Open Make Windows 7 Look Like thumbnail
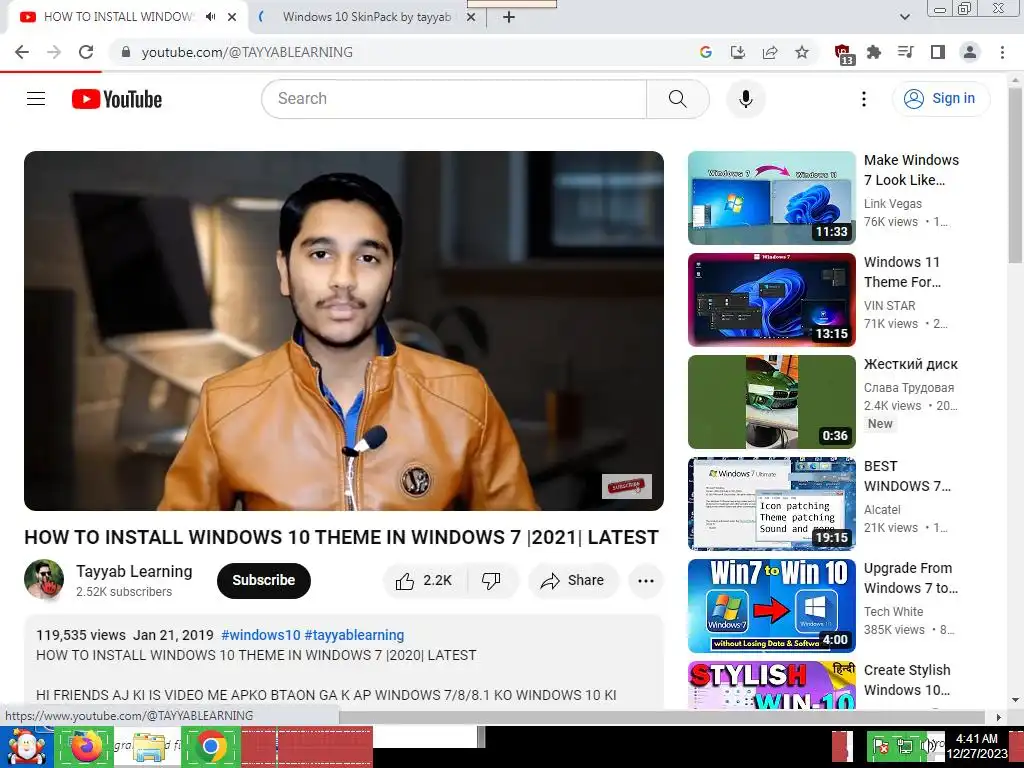The height and width of the screenshot is (768, 1024). 771,198
